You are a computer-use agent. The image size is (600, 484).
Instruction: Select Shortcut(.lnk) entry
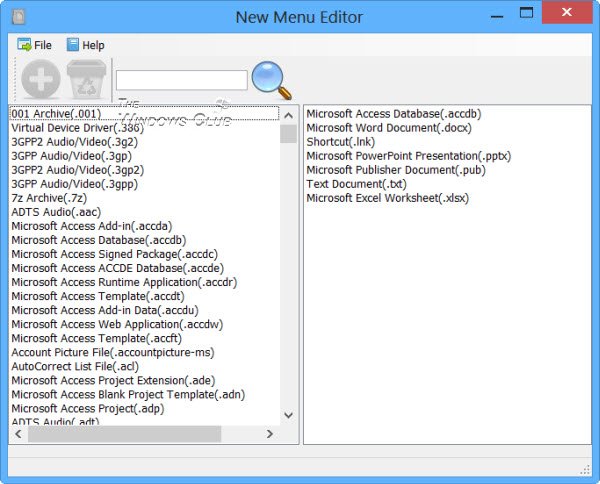pos(341,142)
